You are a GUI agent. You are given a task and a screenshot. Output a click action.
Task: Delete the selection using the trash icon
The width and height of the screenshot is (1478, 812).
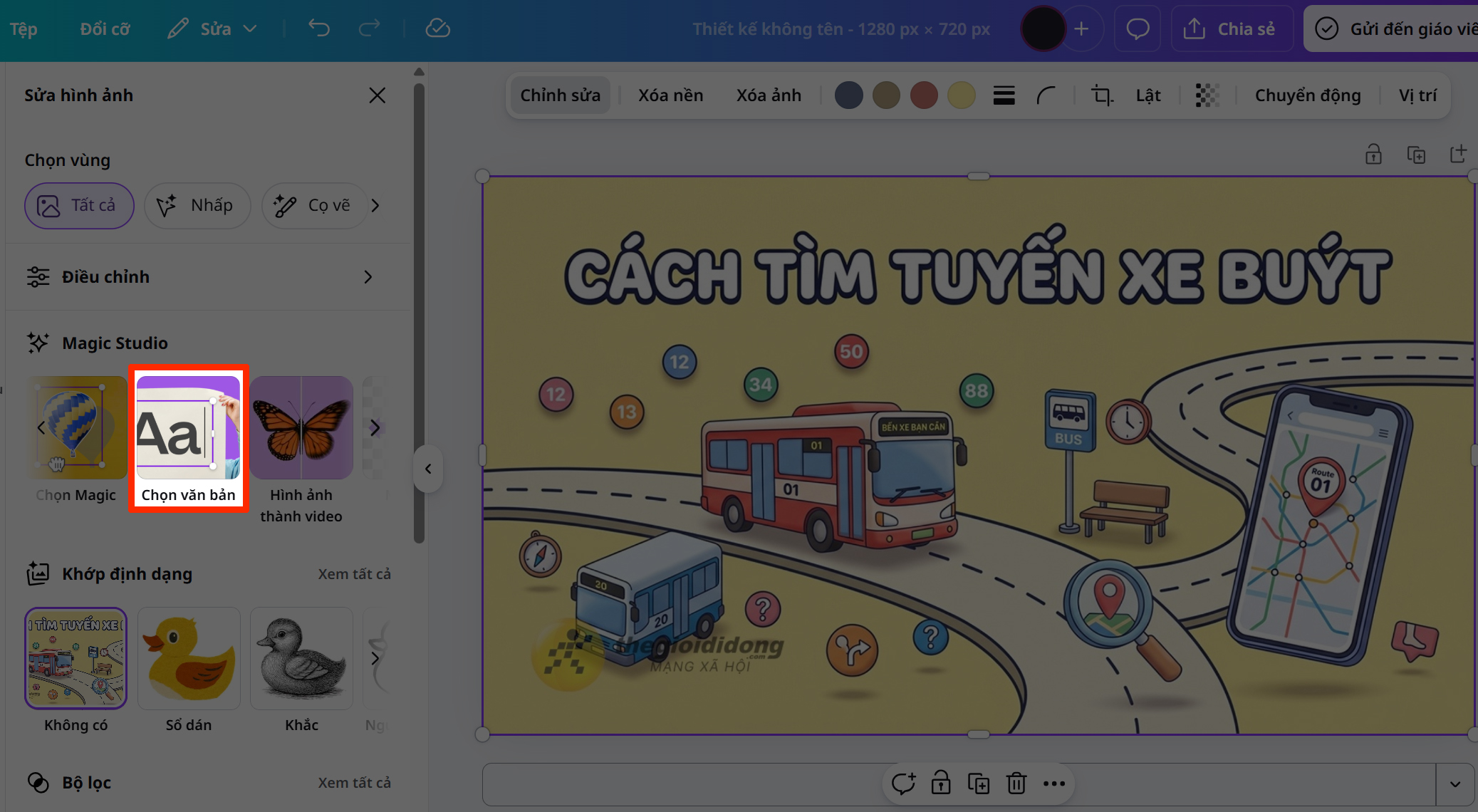1016,783
